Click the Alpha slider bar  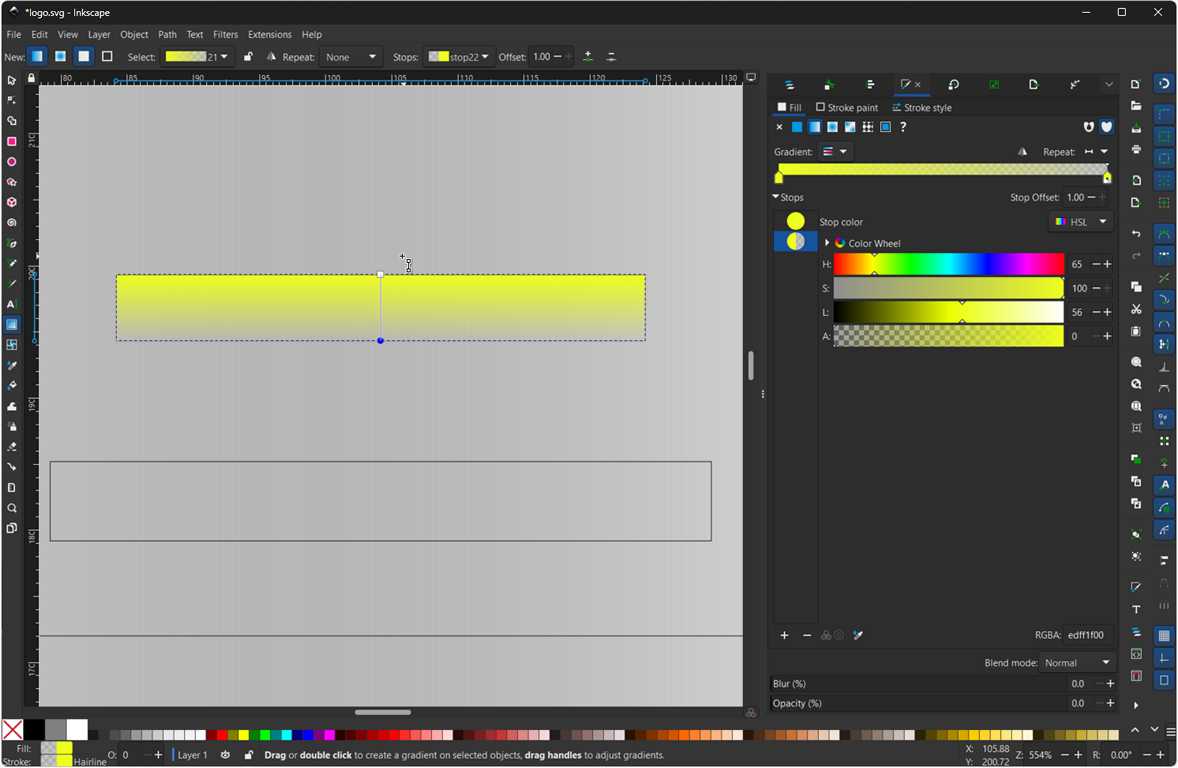949,336
